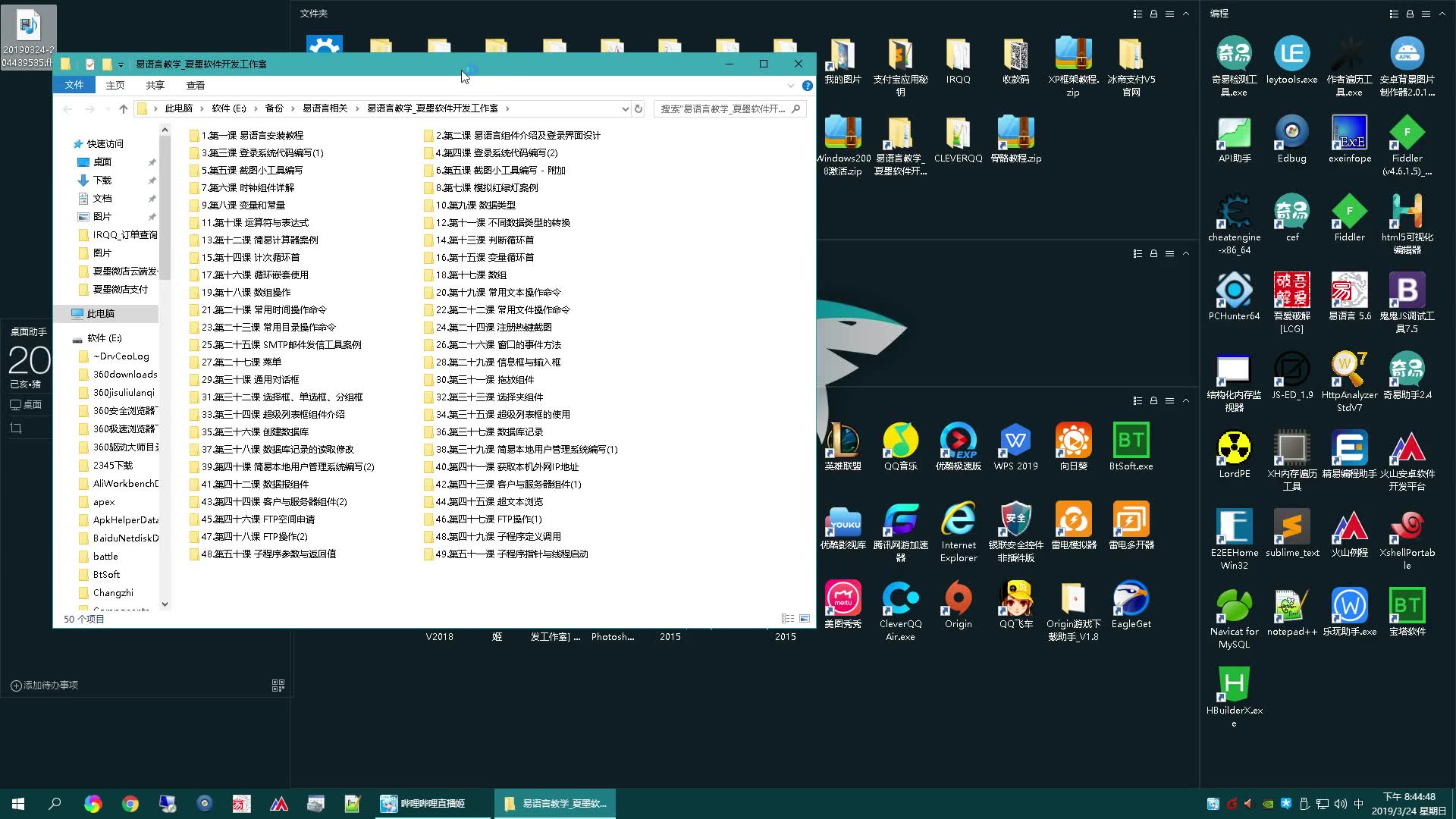Toggle lock on 编程 desktop panel

pyautogui.click(x=1410, y=14)
